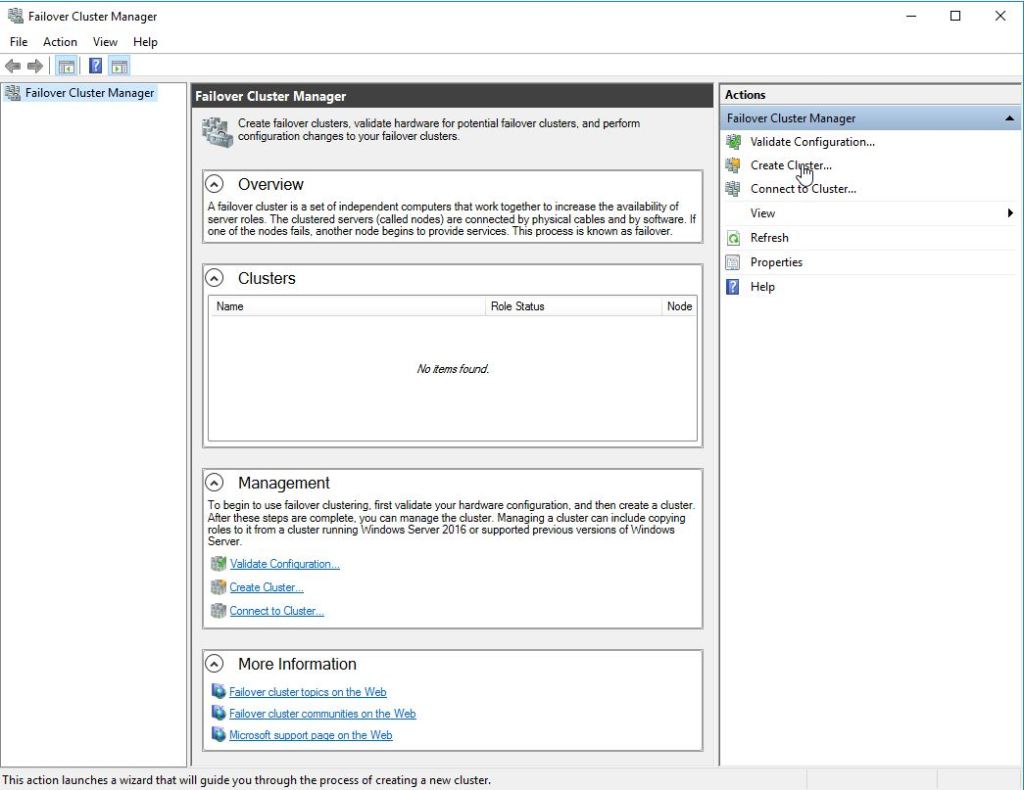Viewport: 1024px width, 790px height.
Task: Collapse the Failover Cluster Manager actions group
Action: 1010,118
